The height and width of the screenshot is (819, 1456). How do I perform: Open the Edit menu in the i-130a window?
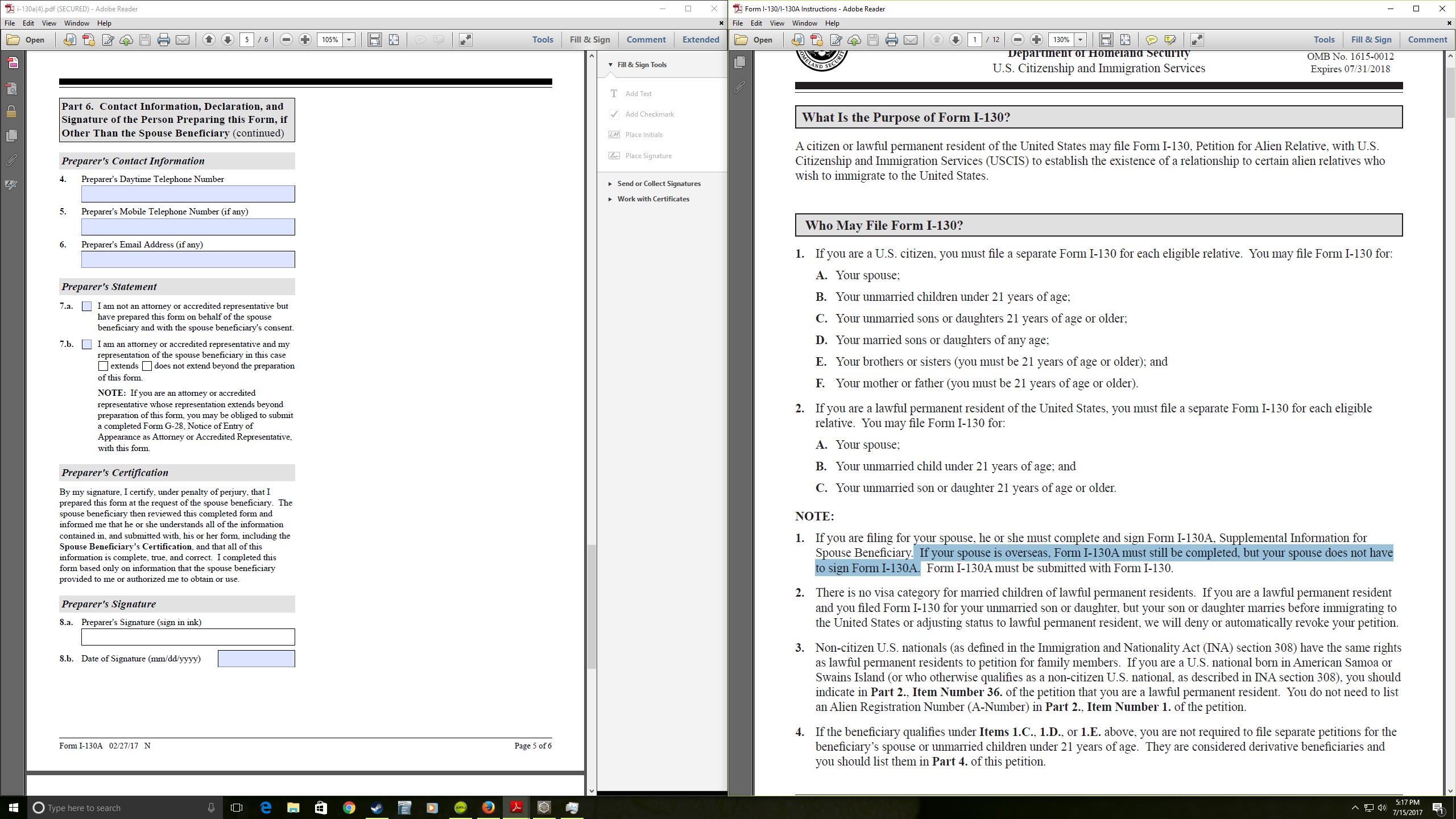pos(28,23)
